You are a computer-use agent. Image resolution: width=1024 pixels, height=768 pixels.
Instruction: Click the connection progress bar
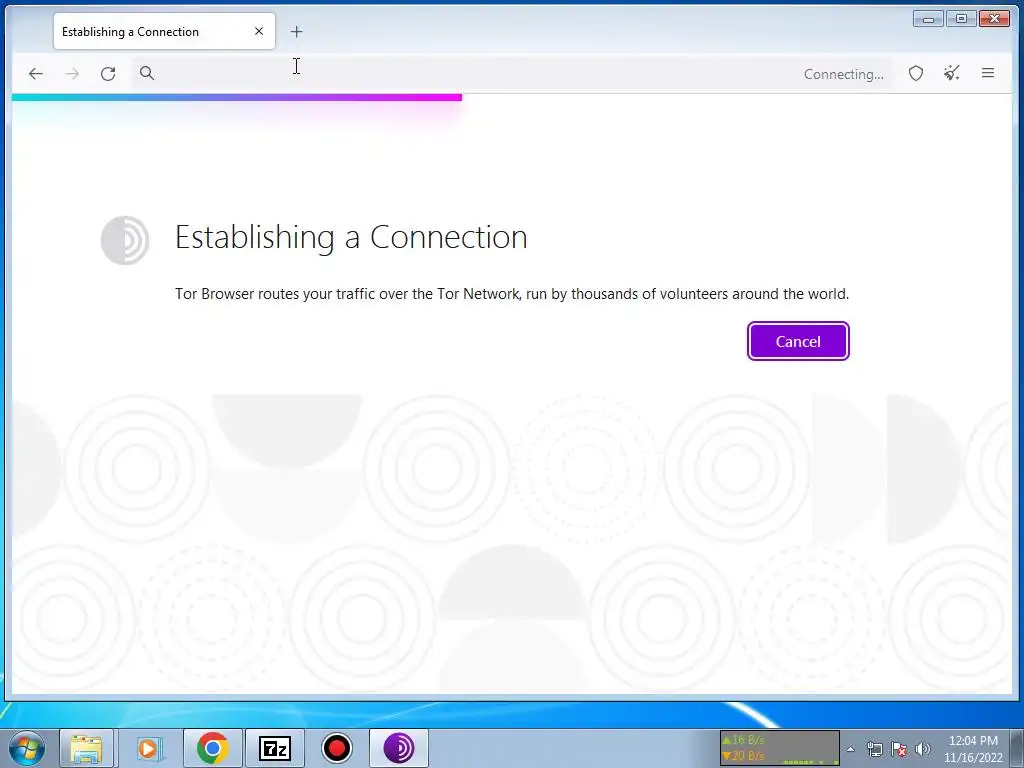click(x=237, y=97)
